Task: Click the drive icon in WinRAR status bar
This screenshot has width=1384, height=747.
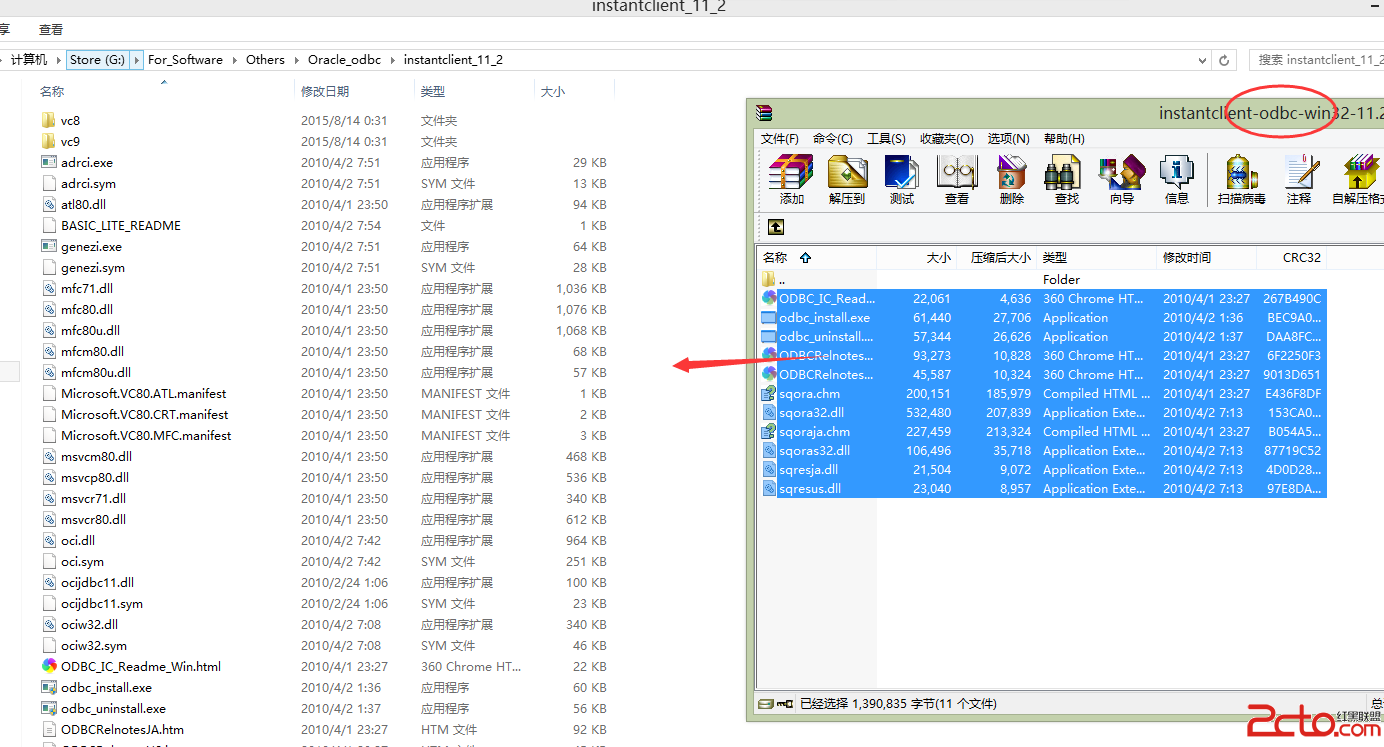Action: pos(766,704)
